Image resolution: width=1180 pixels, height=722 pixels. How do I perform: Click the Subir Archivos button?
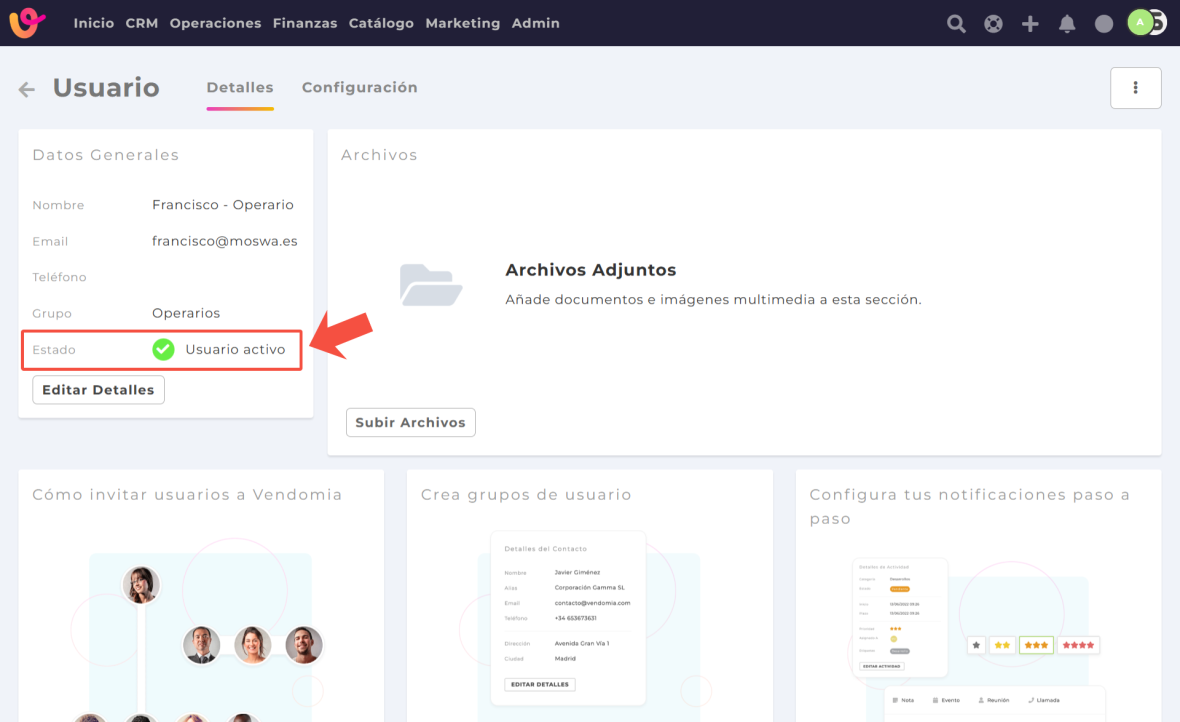[x=410, y=422]
